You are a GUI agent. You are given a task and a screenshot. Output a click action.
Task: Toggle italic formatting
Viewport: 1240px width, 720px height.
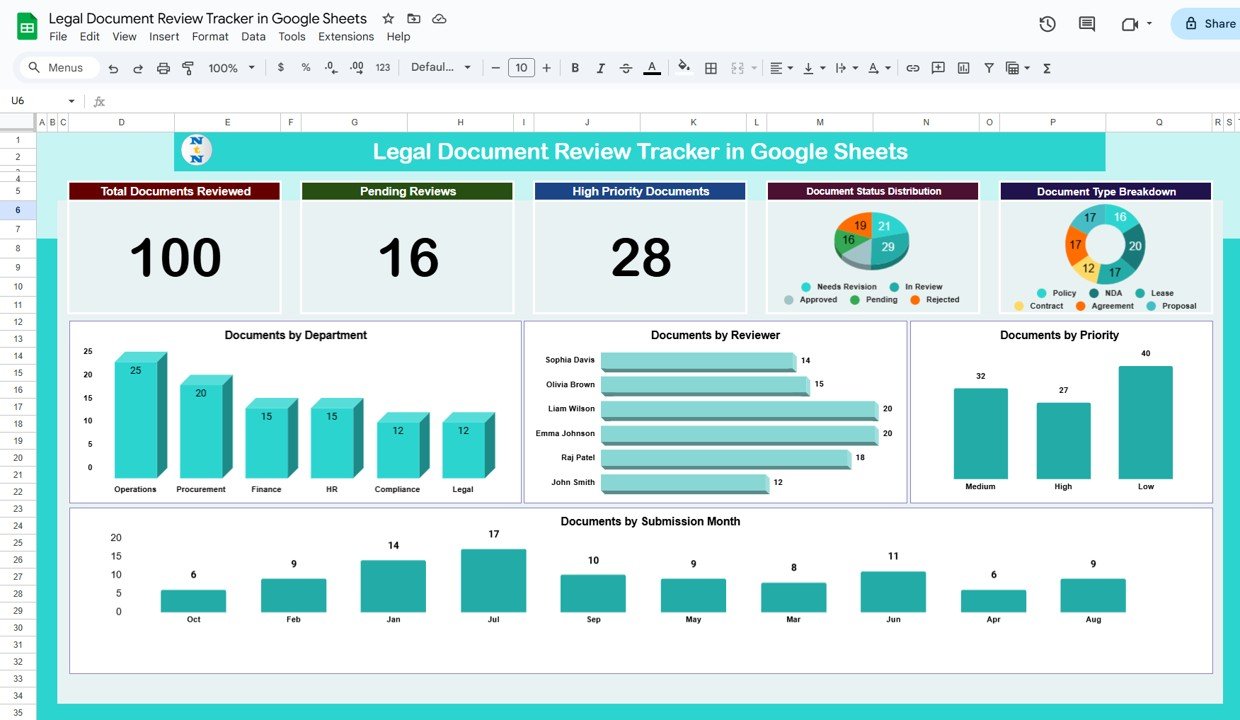[600, 68]
